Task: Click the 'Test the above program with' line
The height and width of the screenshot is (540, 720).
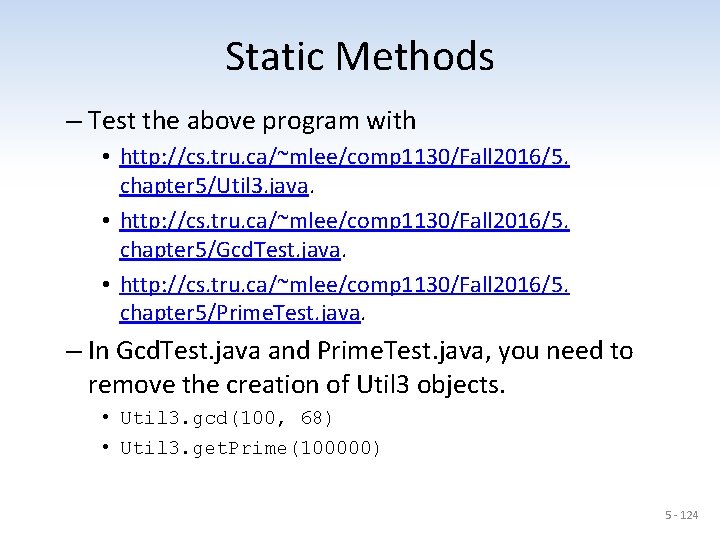Action: (250, 122)
